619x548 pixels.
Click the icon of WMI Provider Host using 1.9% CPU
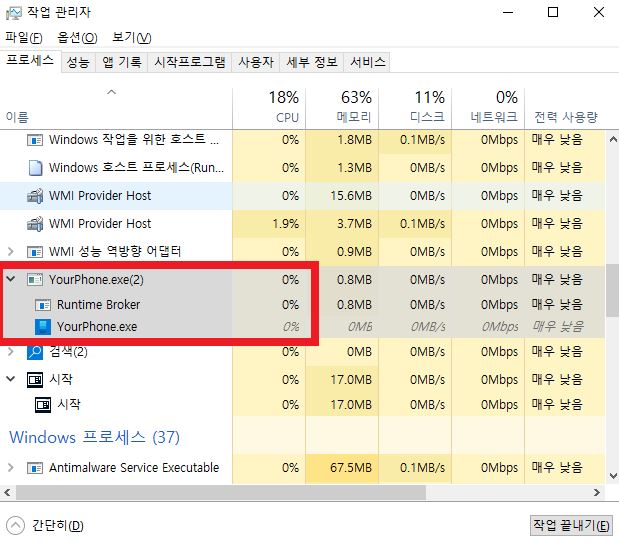coord(35,224)
